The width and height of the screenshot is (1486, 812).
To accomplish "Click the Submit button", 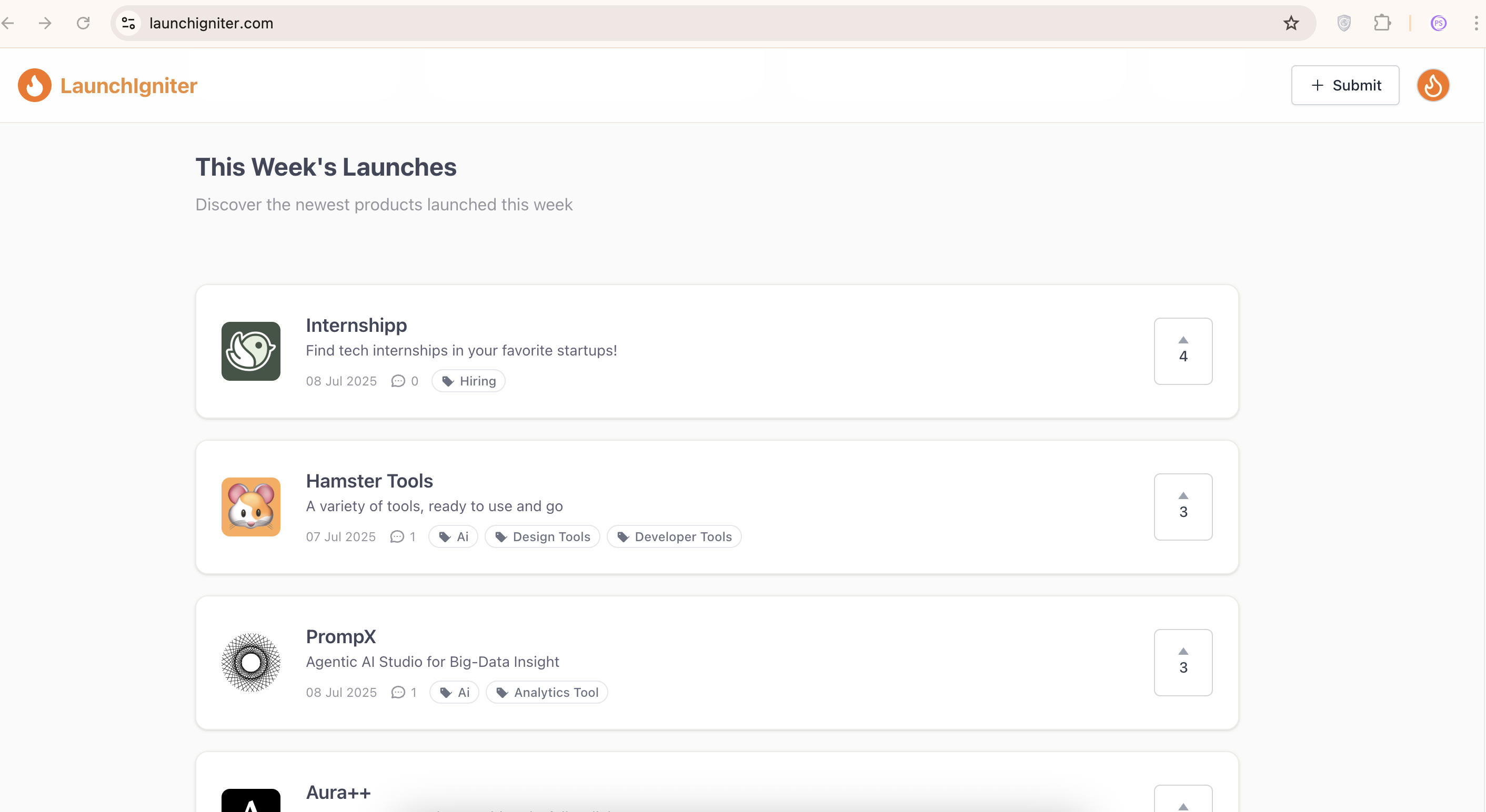I will point(1344,85).
